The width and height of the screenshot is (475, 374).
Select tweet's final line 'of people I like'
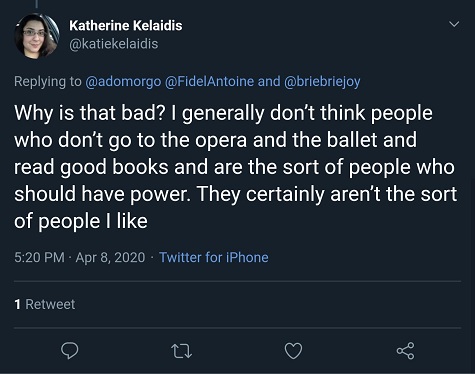coord(81,221)
